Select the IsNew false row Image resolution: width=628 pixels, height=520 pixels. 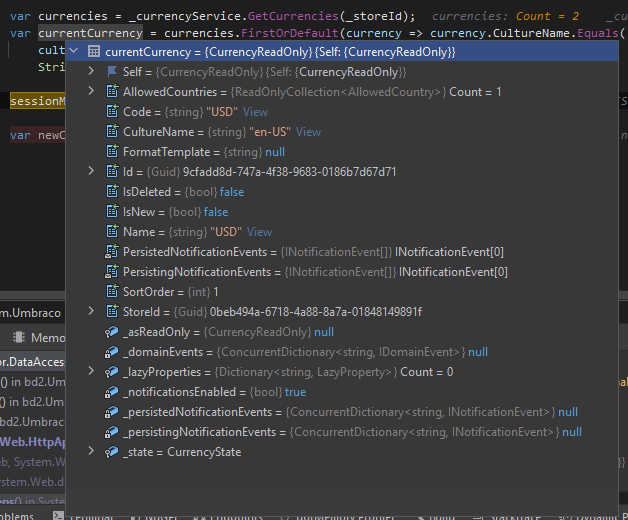342,212
